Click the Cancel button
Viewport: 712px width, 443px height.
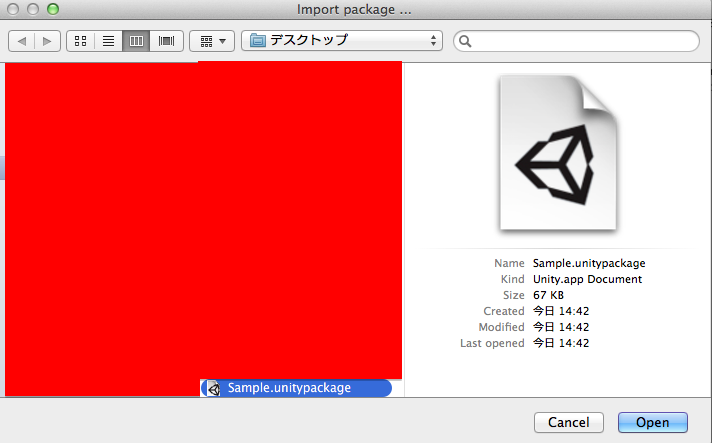[x=569, y=423]
